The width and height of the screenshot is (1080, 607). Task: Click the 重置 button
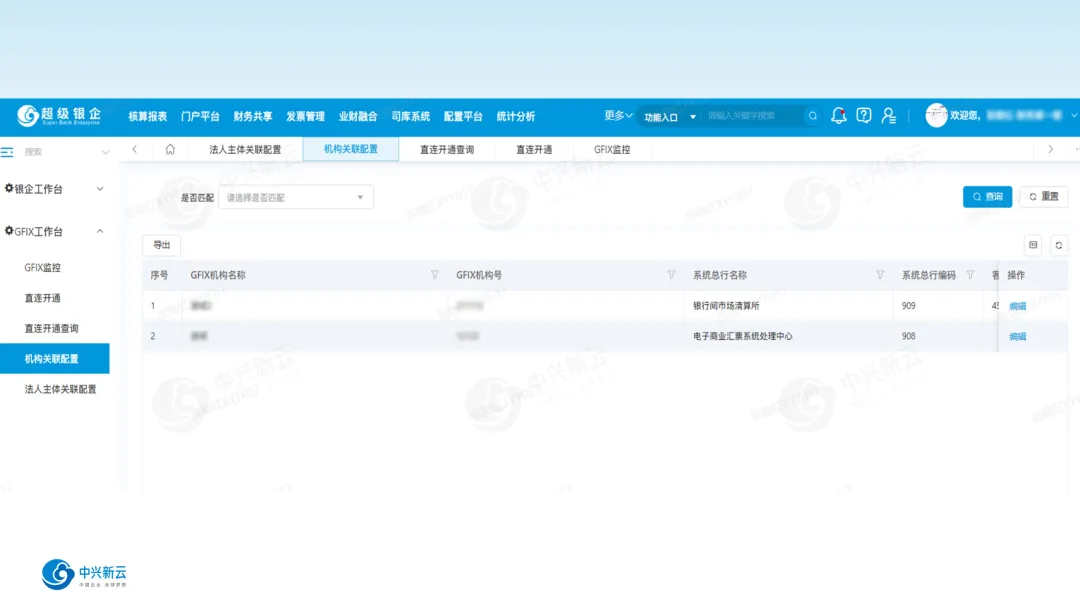click(x=1043, y=197)
